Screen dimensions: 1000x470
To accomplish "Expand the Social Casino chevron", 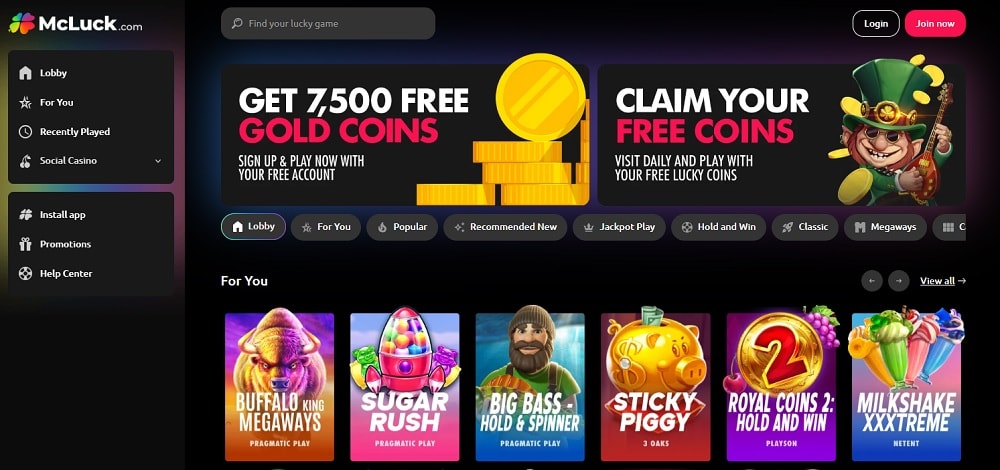I will [x=158, y=161].
